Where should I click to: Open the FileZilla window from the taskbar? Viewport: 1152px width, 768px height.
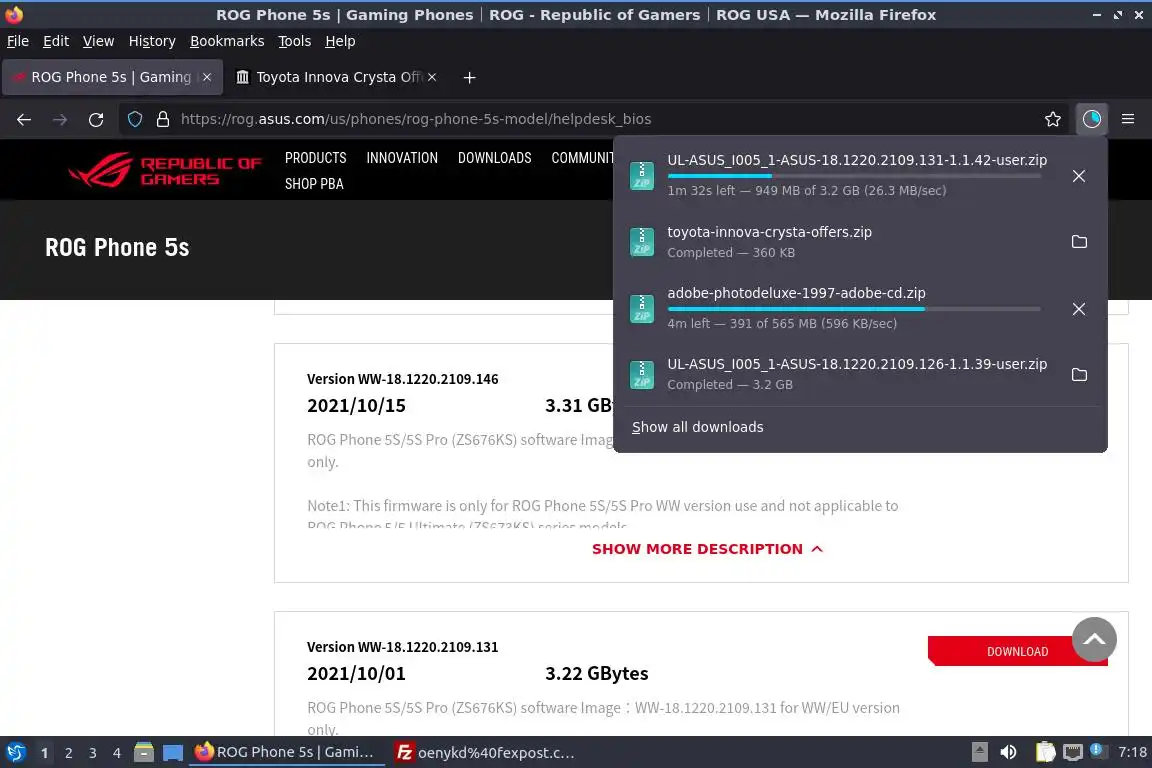pos(486,753)
